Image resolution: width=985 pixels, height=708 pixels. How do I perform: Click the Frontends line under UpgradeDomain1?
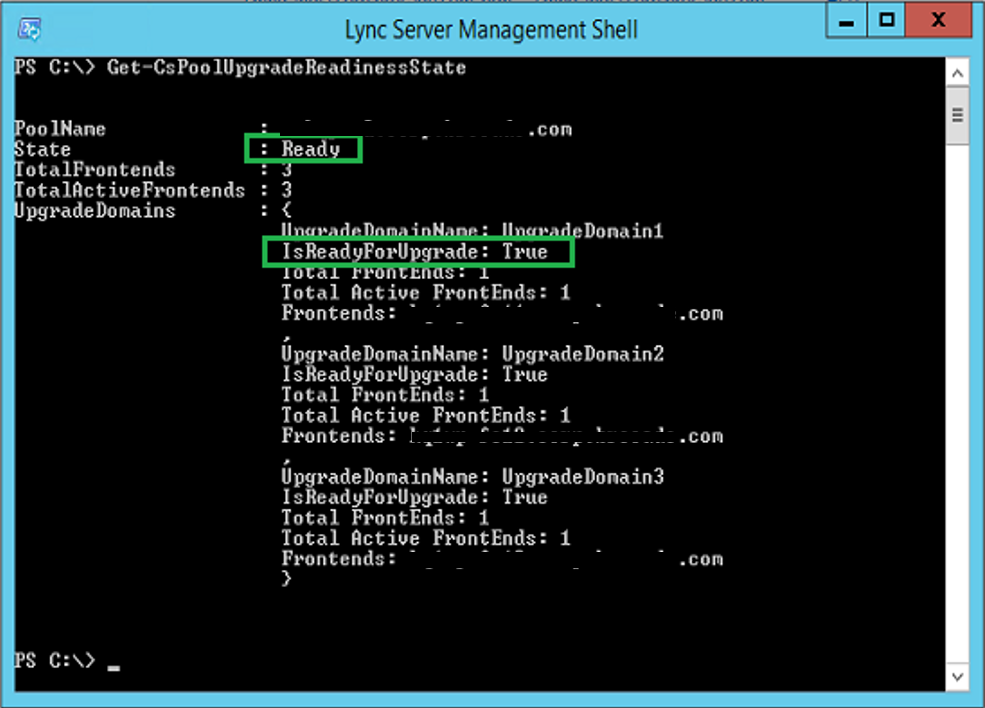(x=502, y=313)
